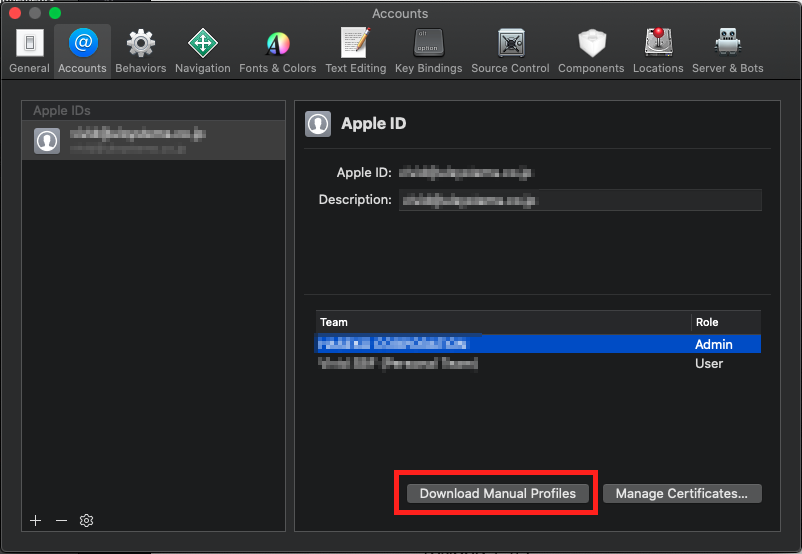Screen dimensions: 802x554
Task: Open the General preferences pane
Action: coord(29,51)
